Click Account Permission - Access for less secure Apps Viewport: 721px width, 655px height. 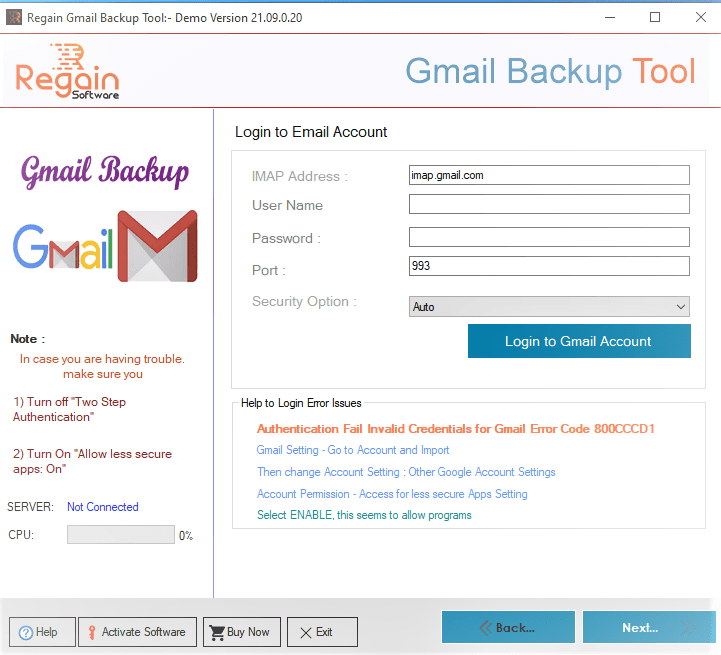point(392,494)
